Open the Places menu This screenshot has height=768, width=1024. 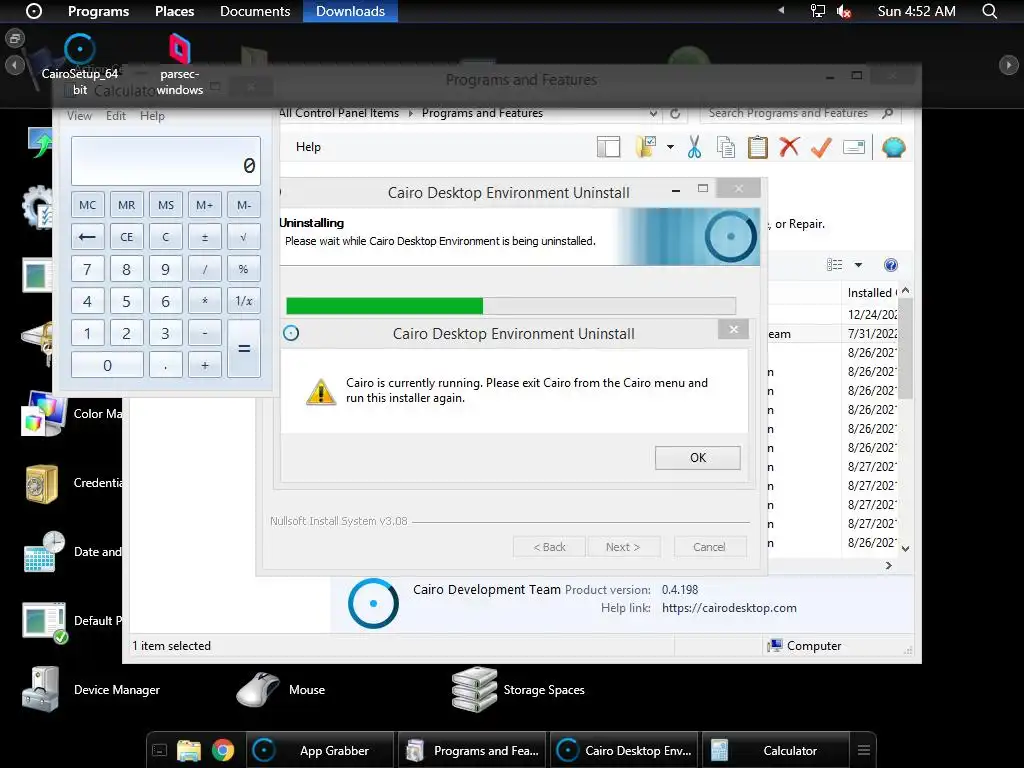[174, 11]
